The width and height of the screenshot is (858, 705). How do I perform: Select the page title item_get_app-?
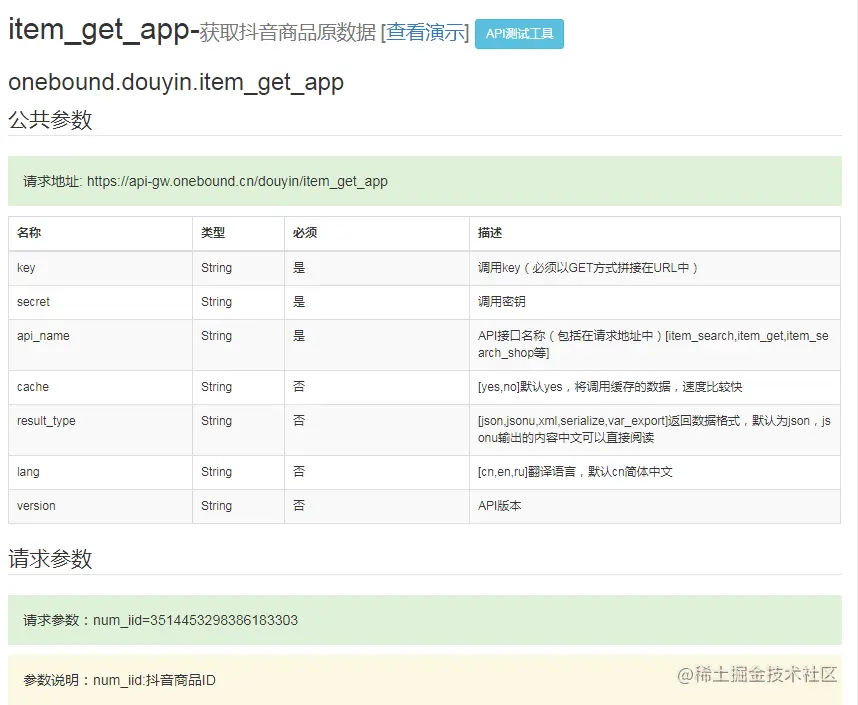click(x=104, y=30)
